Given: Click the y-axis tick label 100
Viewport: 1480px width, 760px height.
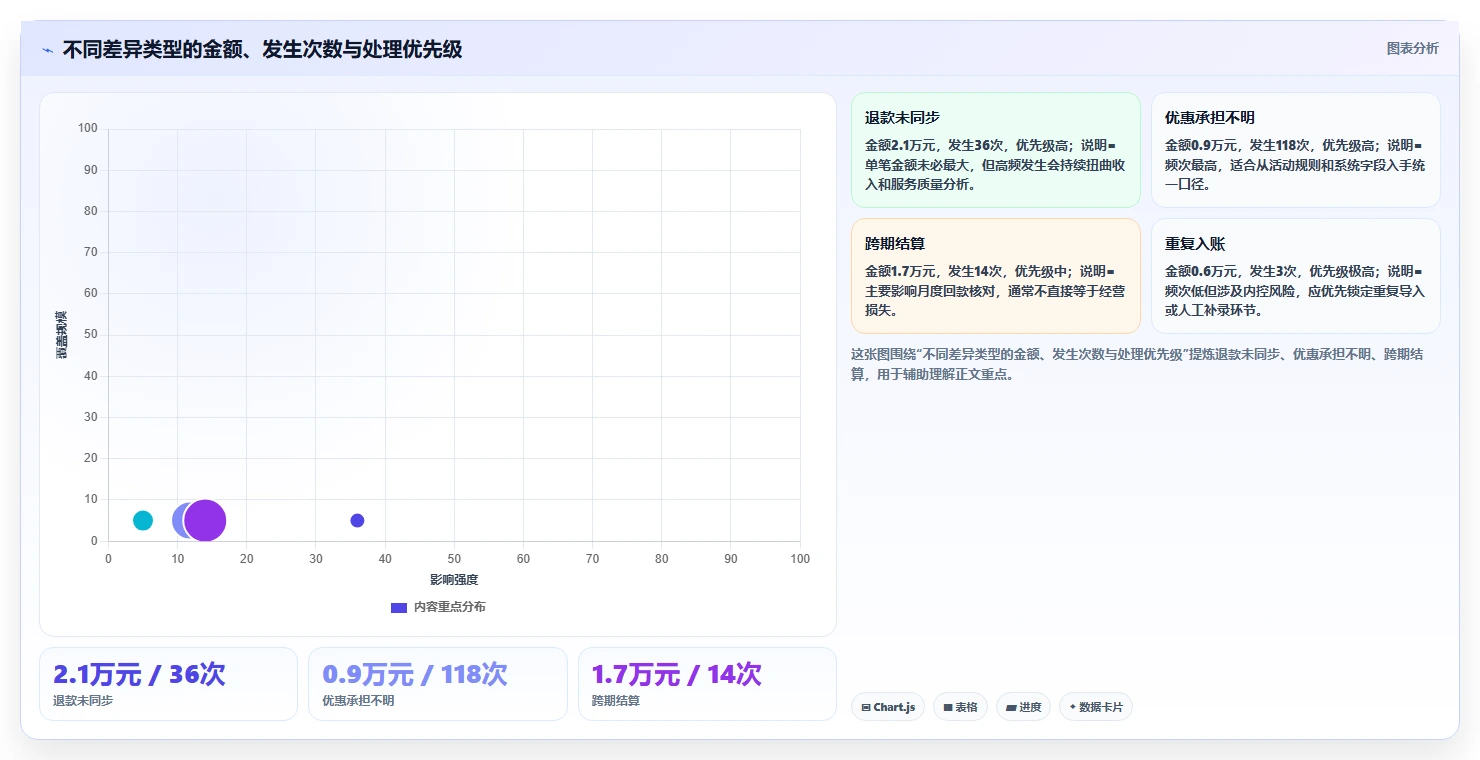Looking at the screenshot, I should pos(88,128).
